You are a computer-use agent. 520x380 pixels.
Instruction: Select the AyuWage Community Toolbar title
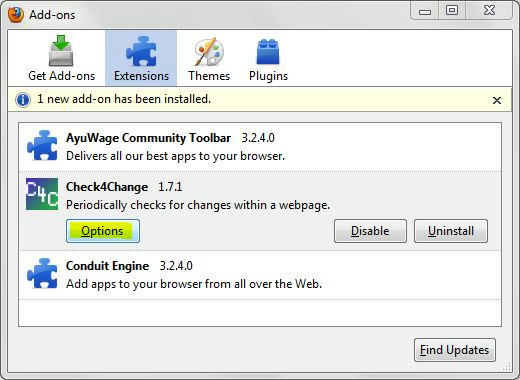(x=148, y=138)
